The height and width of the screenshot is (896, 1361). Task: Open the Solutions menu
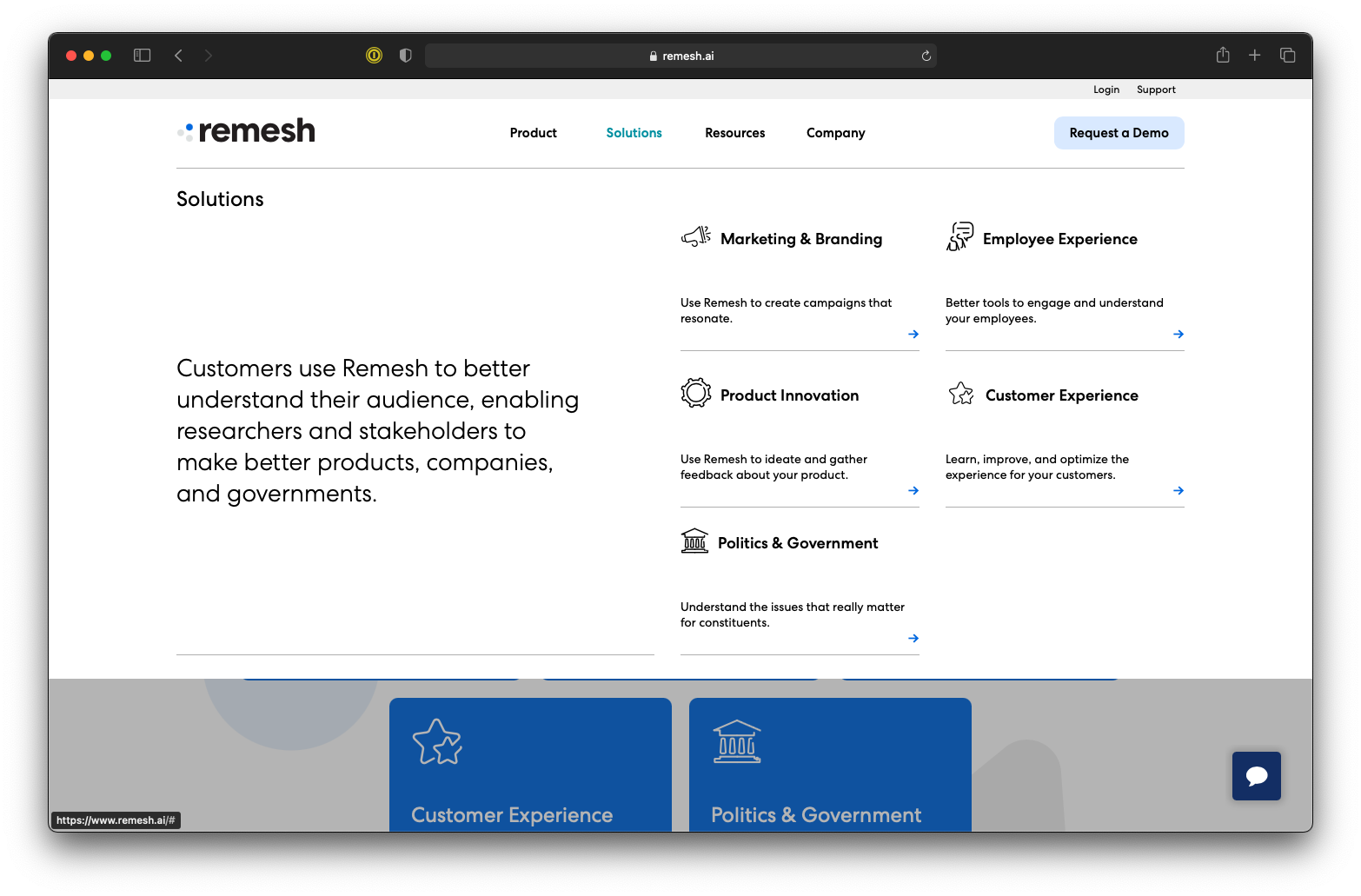point(634,133)
